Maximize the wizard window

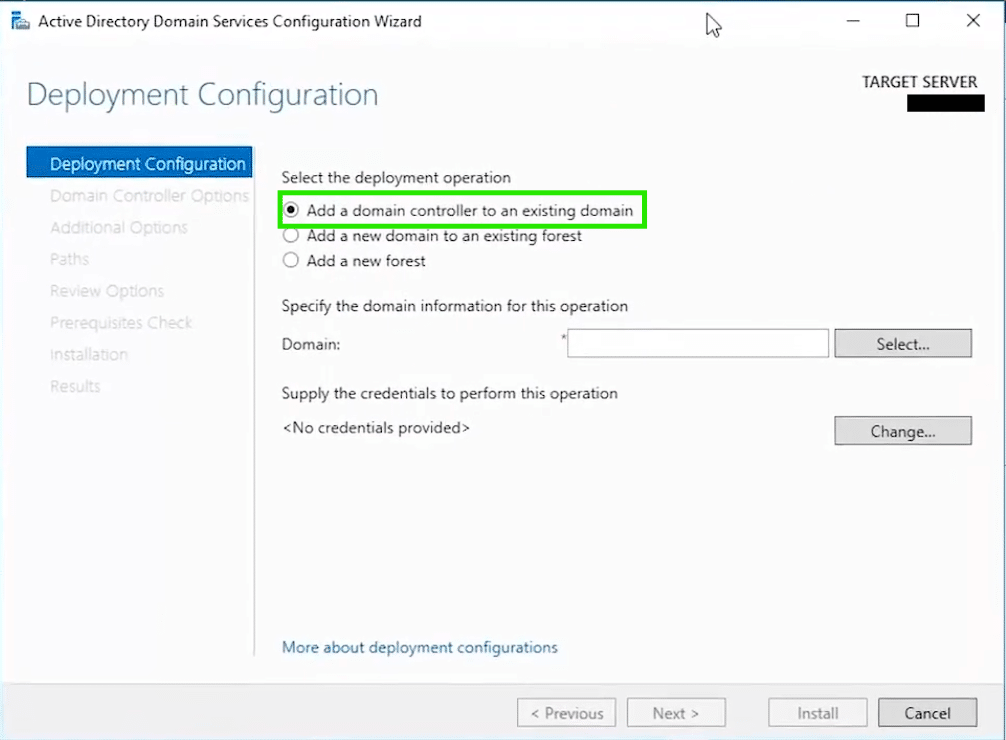pyautogui.click(x=912, y=21)
